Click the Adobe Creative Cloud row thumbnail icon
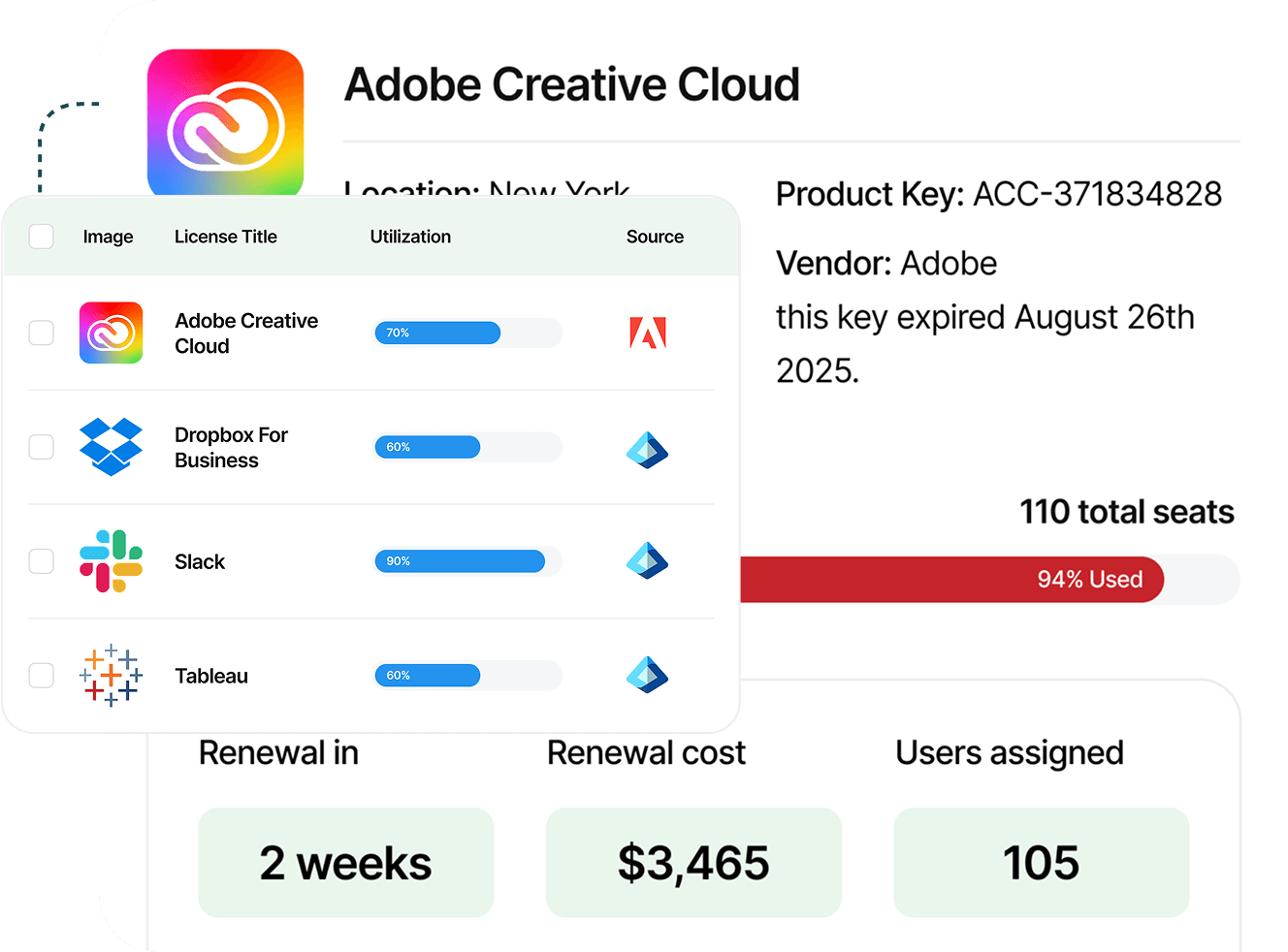Image resolution: width=1288 pixels, height=952 pixels. click(x=111, y=333)
